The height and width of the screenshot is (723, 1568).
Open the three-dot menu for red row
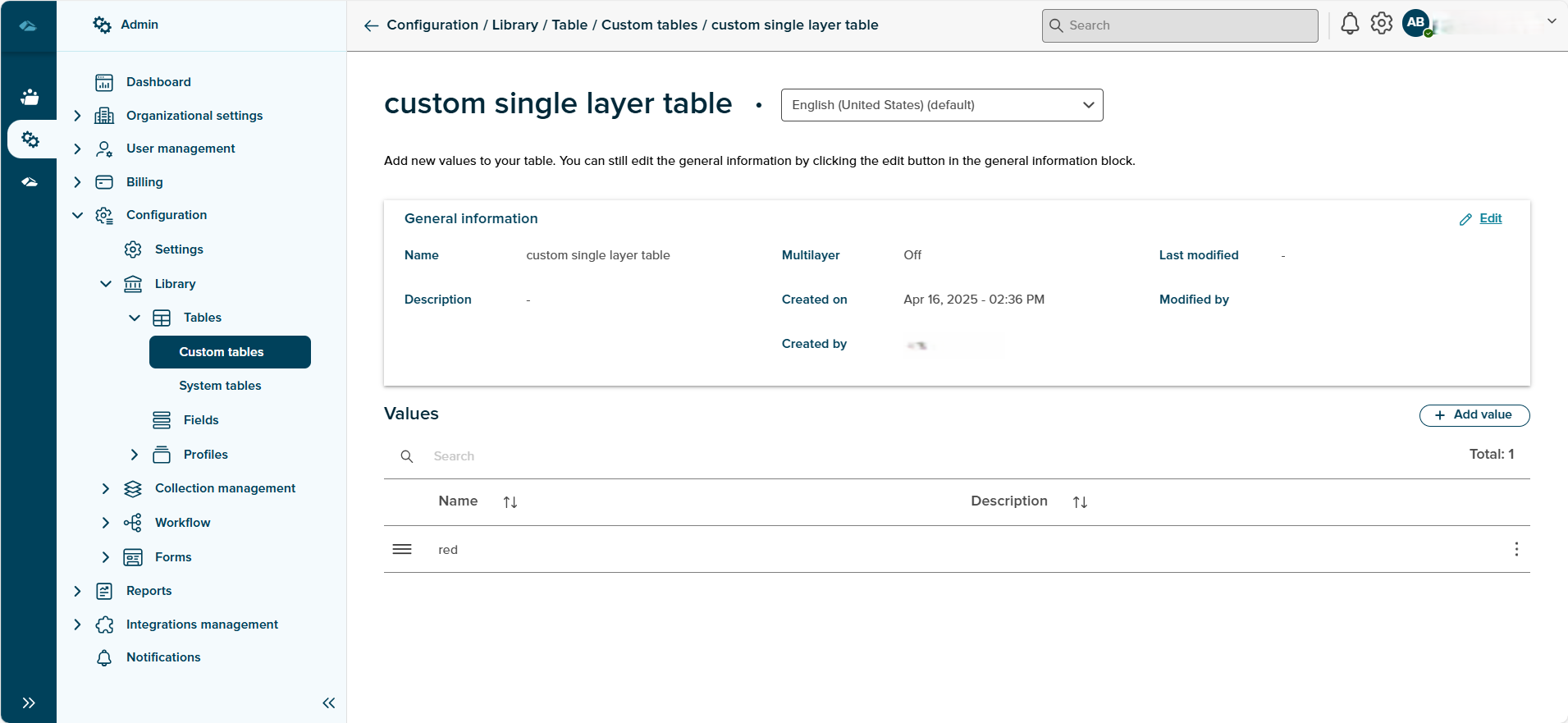(x=1515, y=549)
